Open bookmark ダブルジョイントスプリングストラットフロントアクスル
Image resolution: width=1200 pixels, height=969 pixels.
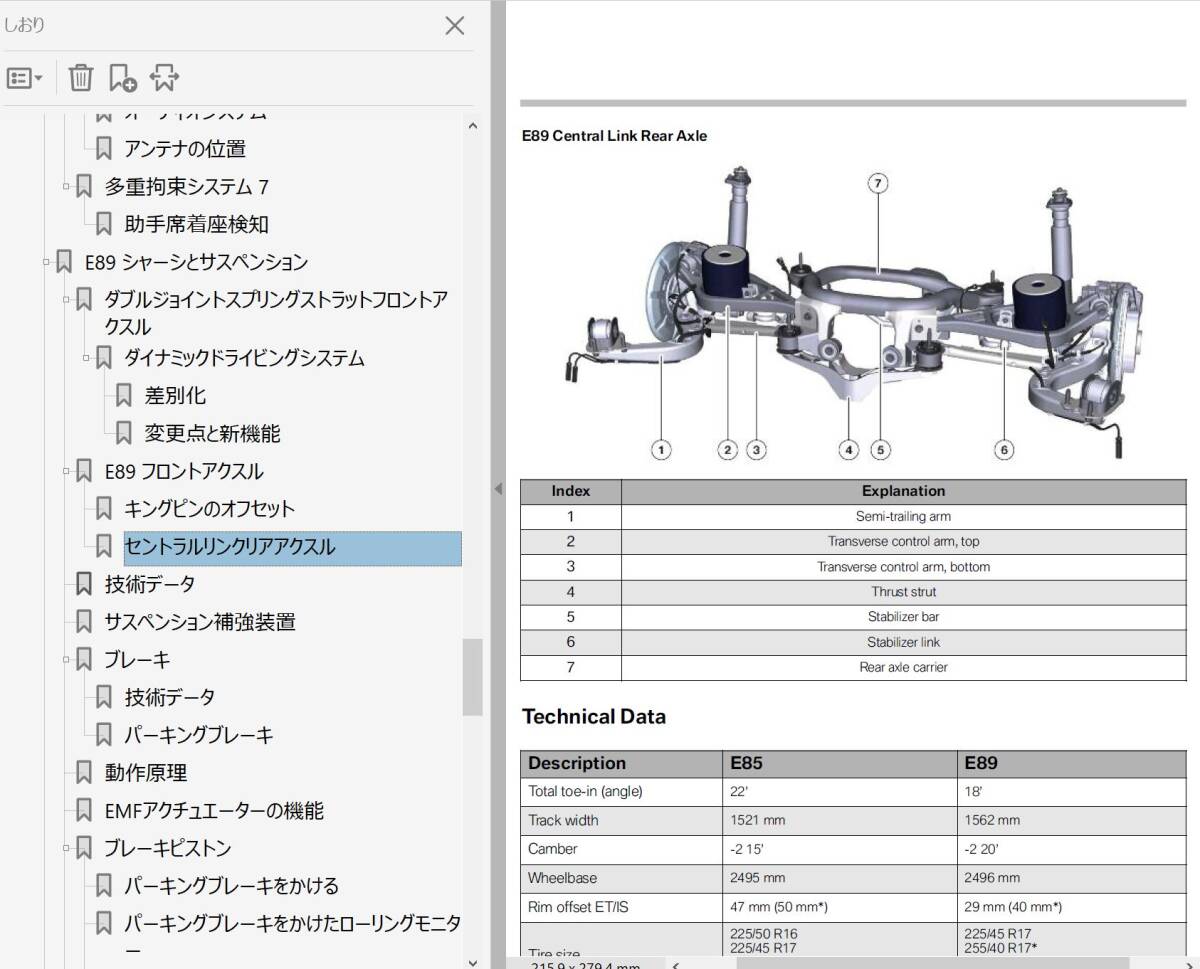pos(276,313)
